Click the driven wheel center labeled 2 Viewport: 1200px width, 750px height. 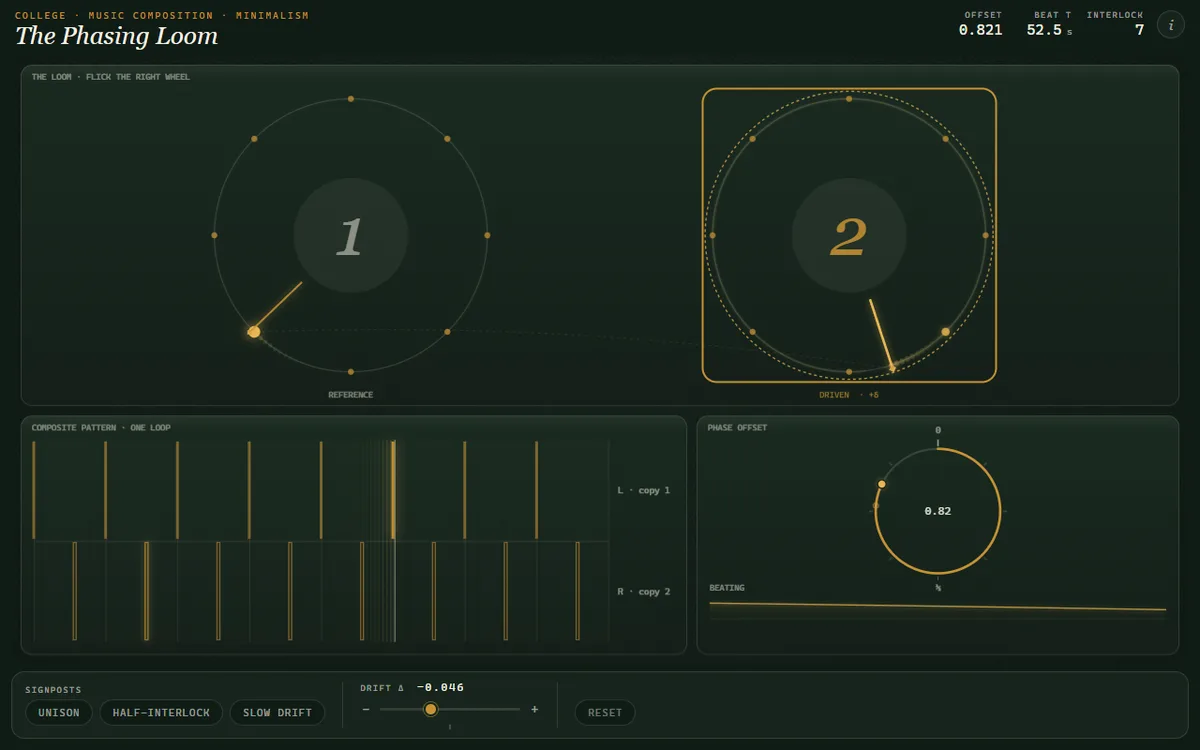click(849, 236)
